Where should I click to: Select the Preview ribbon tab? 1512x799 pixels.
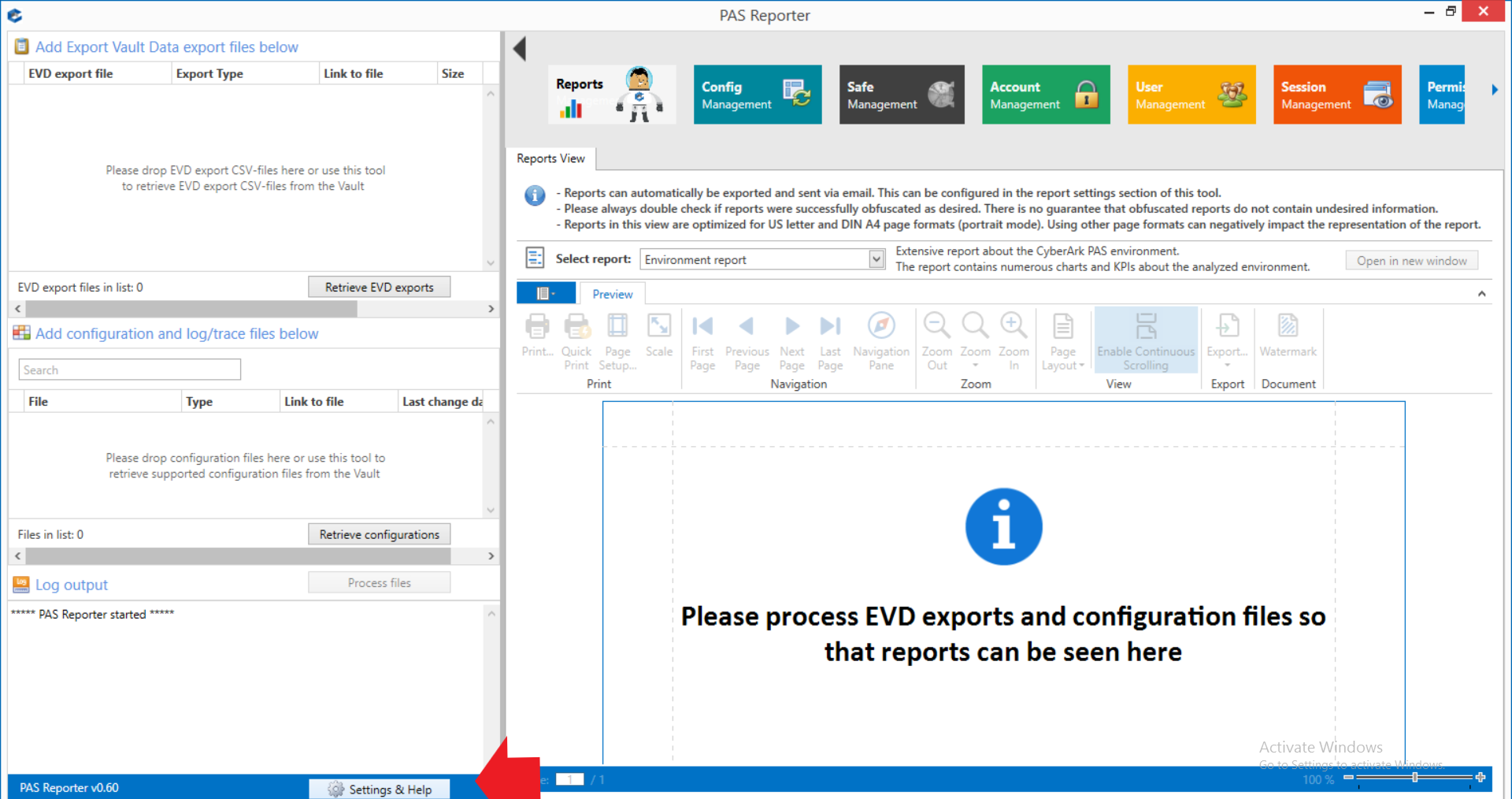coord(612,294)
